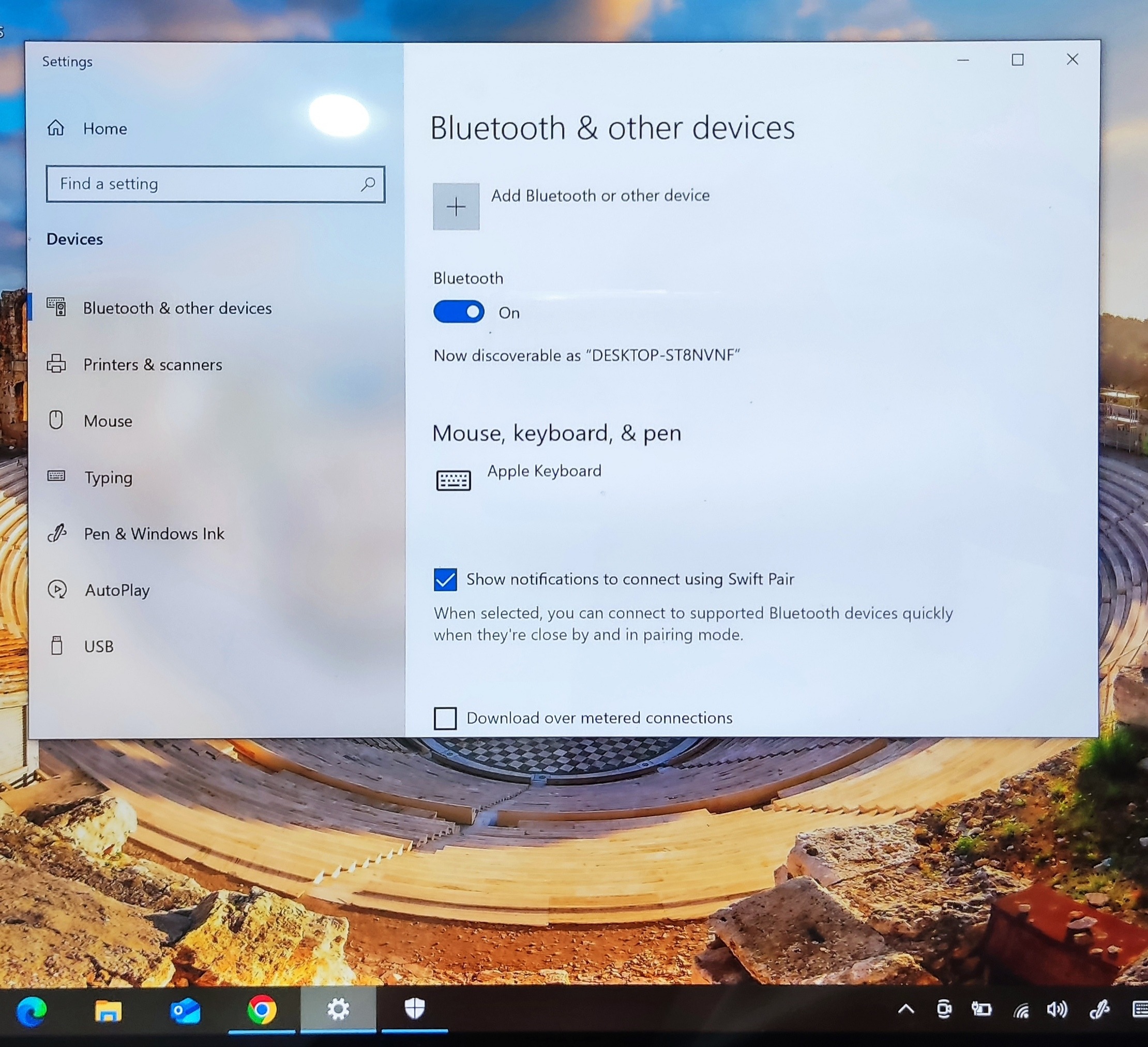Viewport: 1148px width, 1047px height.
Task: Open the Printers & scanners section
Action: coord(153,365)
